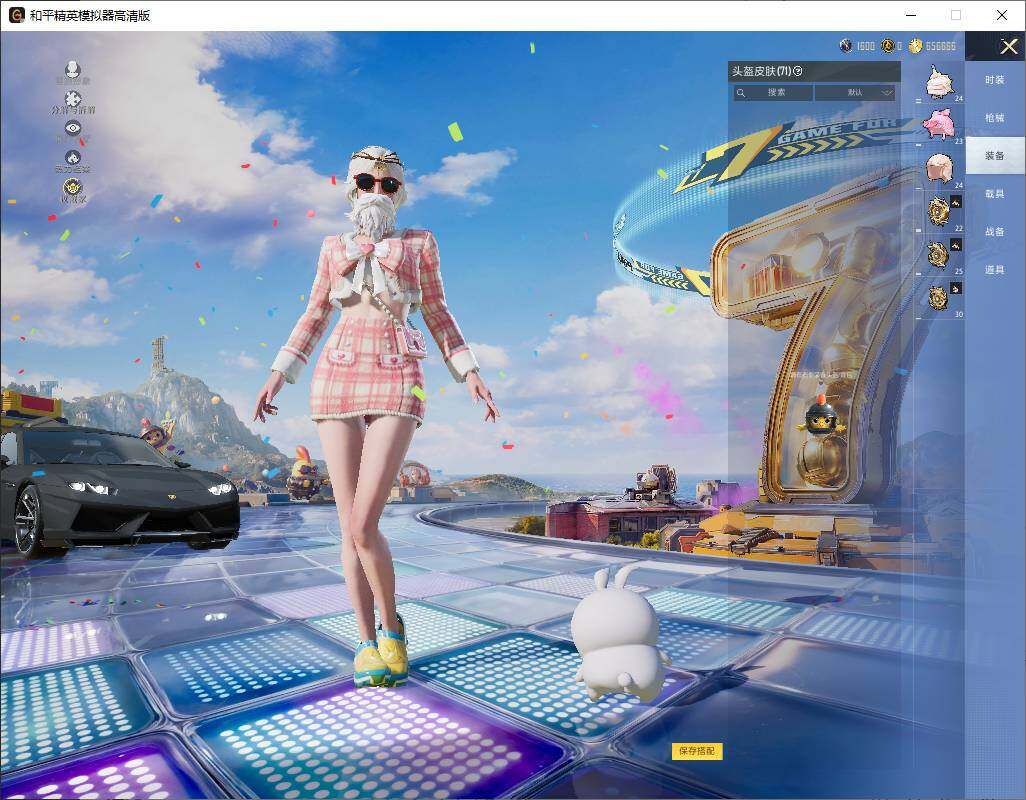This screenshot has height=800, width=1026.
Task: Click the magnifier icon in search box
Action: (x=741, y=93)
